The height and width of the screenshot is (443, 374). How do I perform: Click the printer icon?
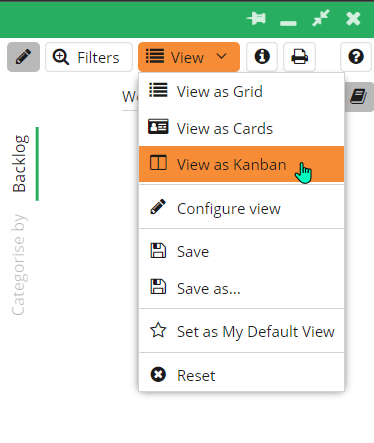click(x=299, y=57)
